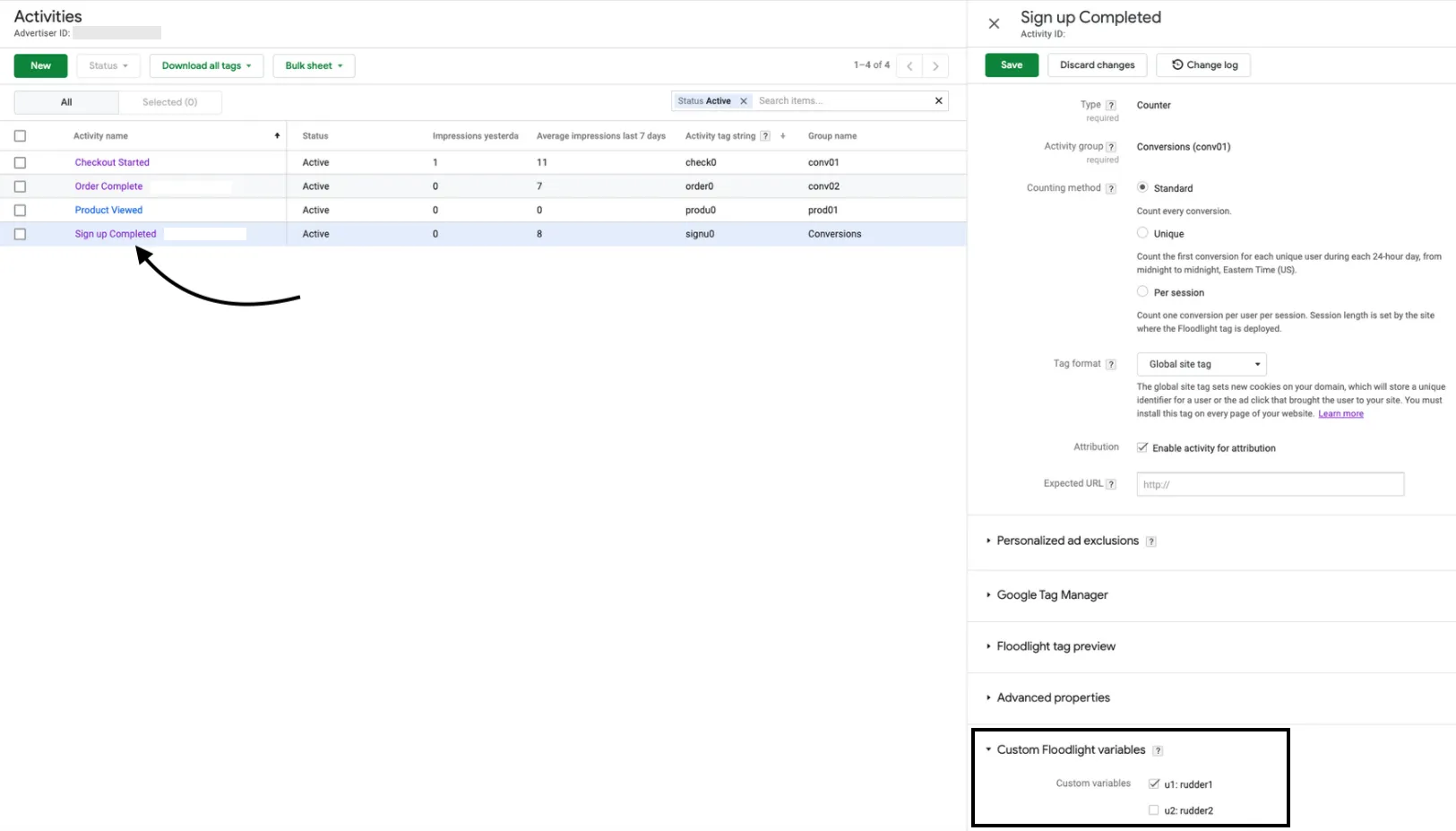This screenshot has height=831, width=1456.
Task: Open the Order Complete activity
Action: tap(108, 186)
